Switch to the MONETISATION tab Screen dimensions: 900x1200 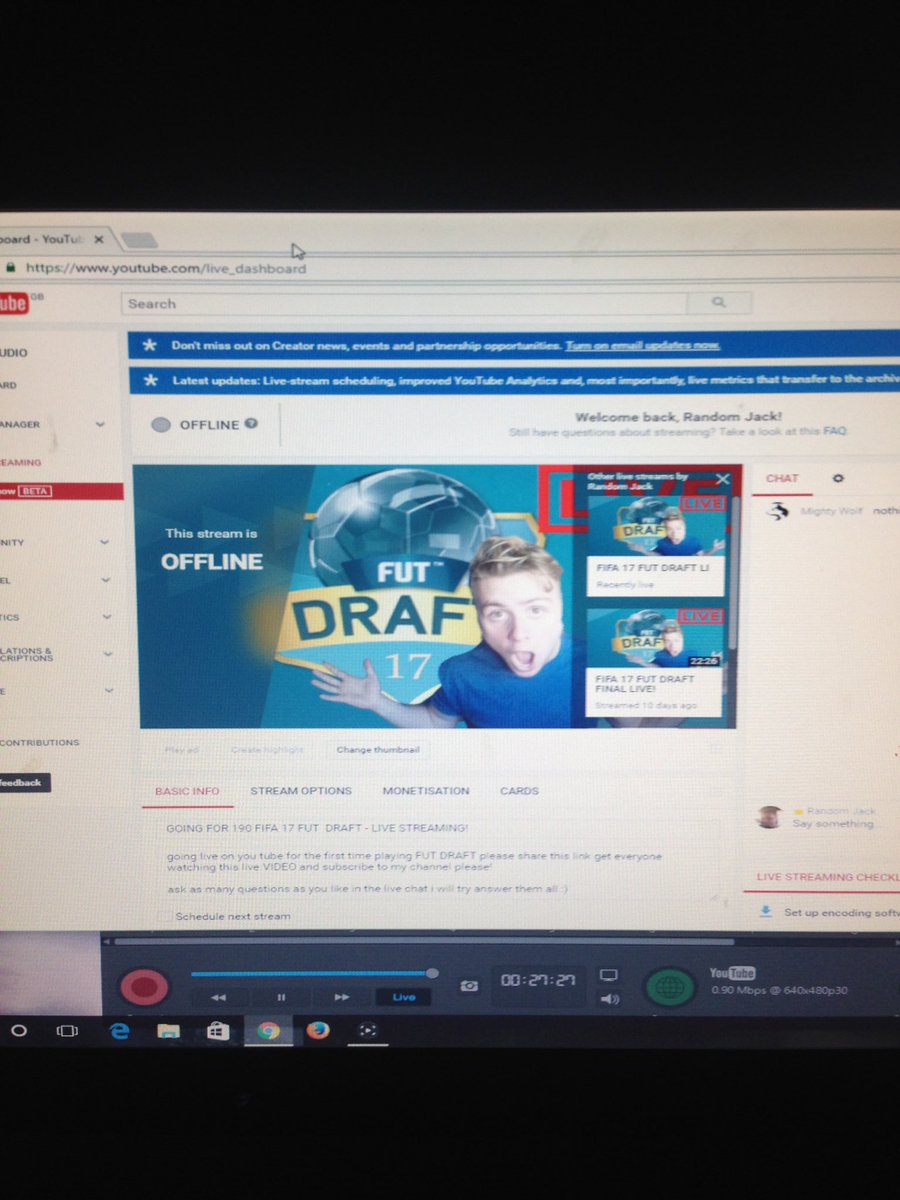click(426, 791)
